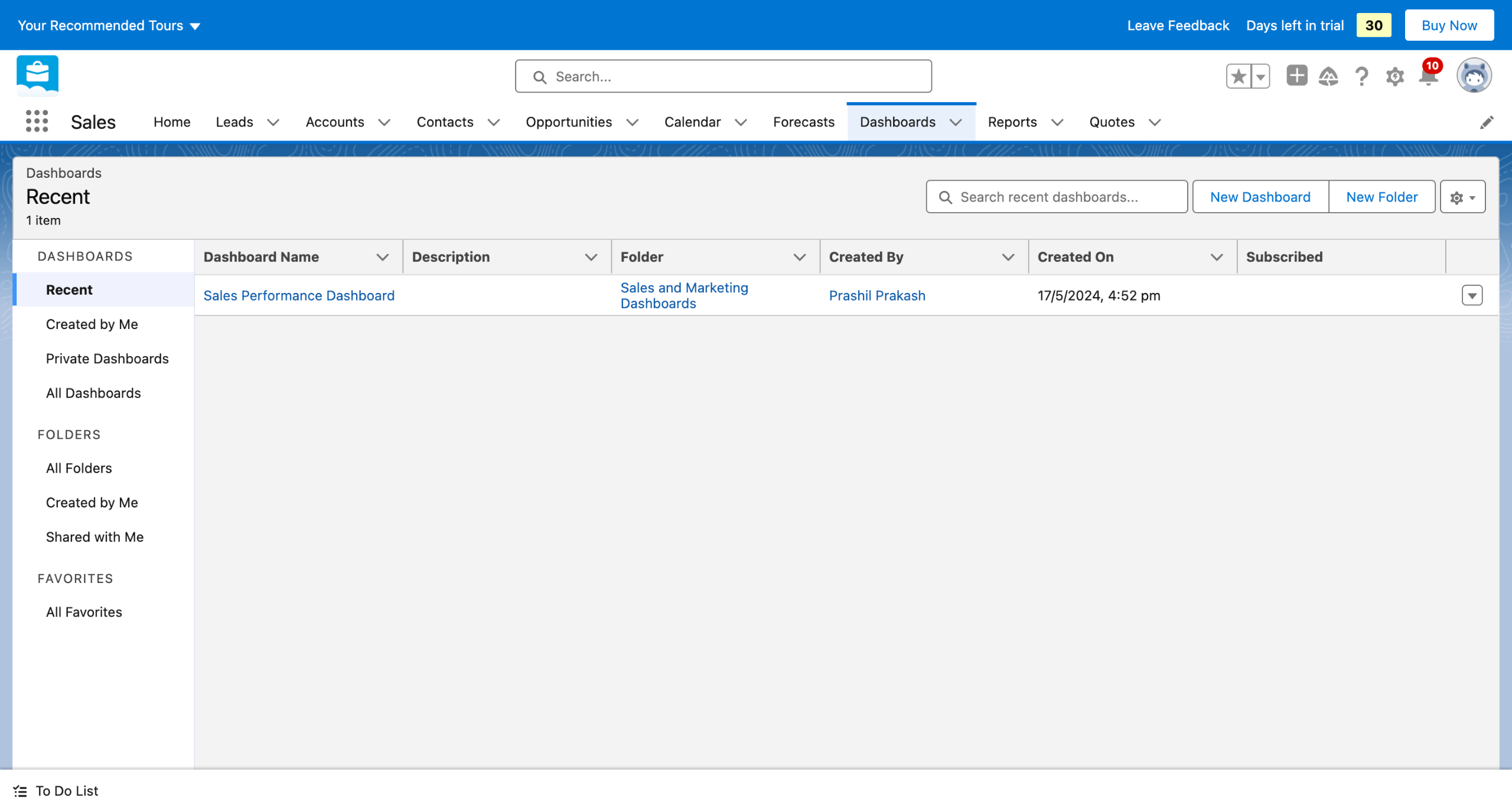The image size is (1512, 811).
Task: Click the created date 17/5/2024, 4:52 pm
Action: (1099, 295)
